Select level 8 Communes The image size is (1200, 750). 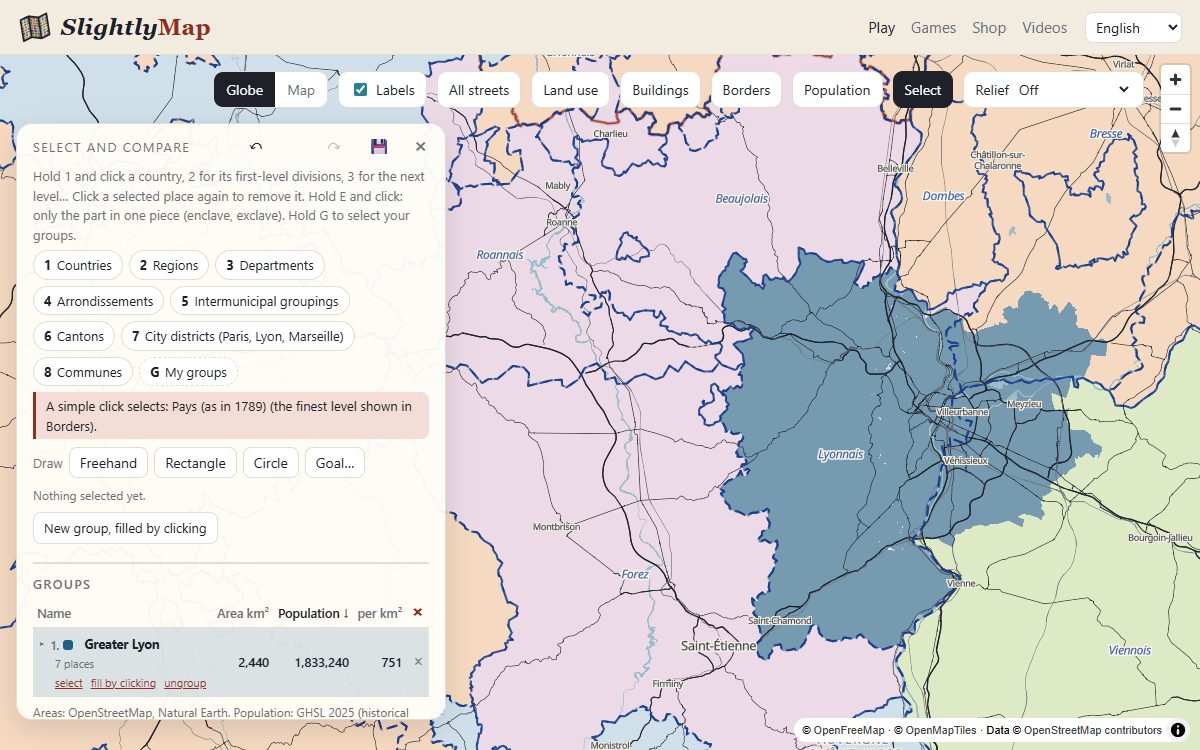[x=83, y=372]
